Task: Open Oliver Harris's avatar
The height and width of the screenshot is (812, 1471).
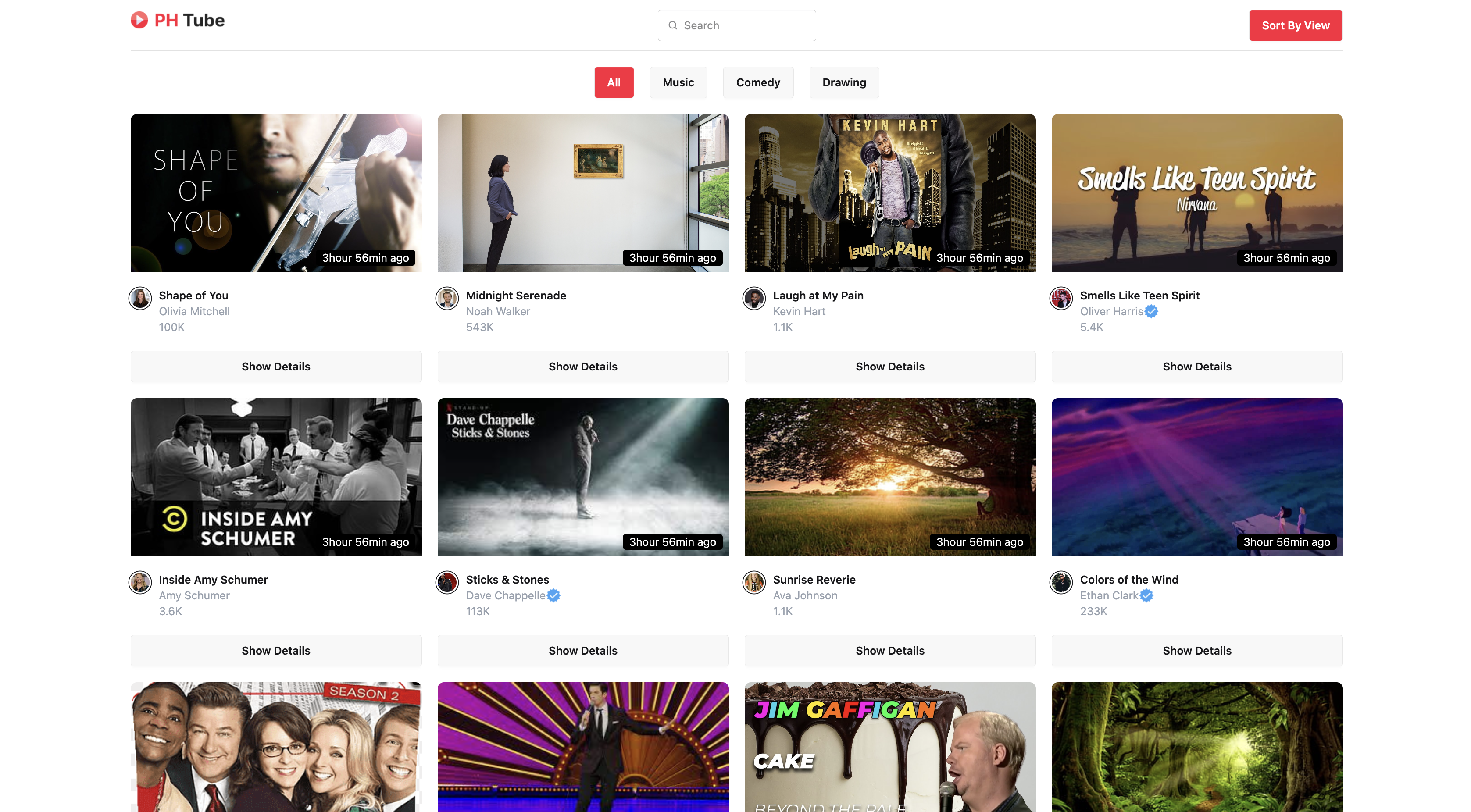Action: 1061,298
